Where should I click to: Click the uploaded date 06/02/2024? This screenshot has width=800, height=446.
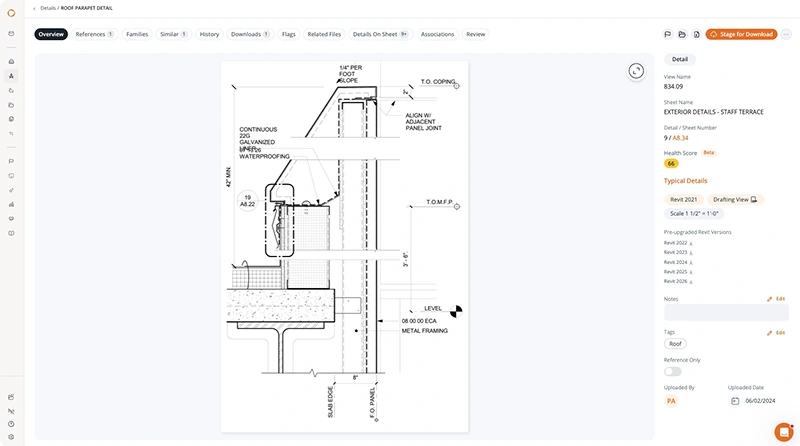click(760, 401)
